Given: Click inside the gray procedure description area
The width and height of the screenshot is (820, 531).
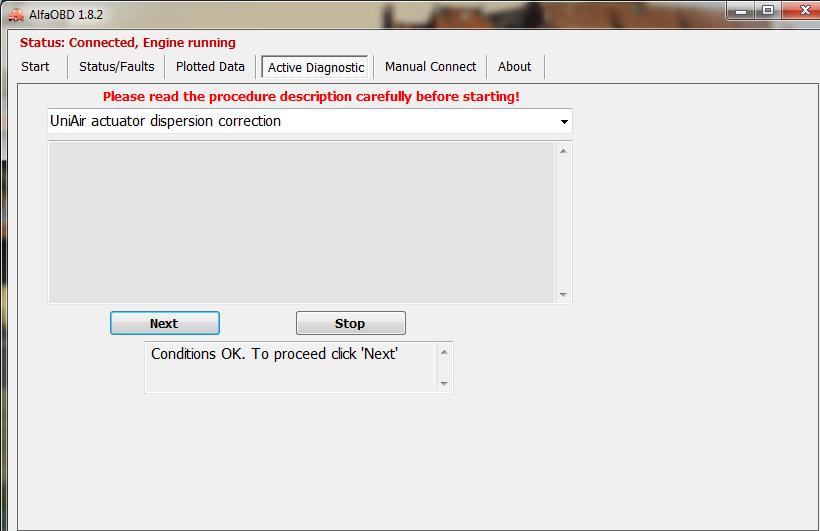Looking at the screenshot, I should pyautogui.click(x=301, y=222).
